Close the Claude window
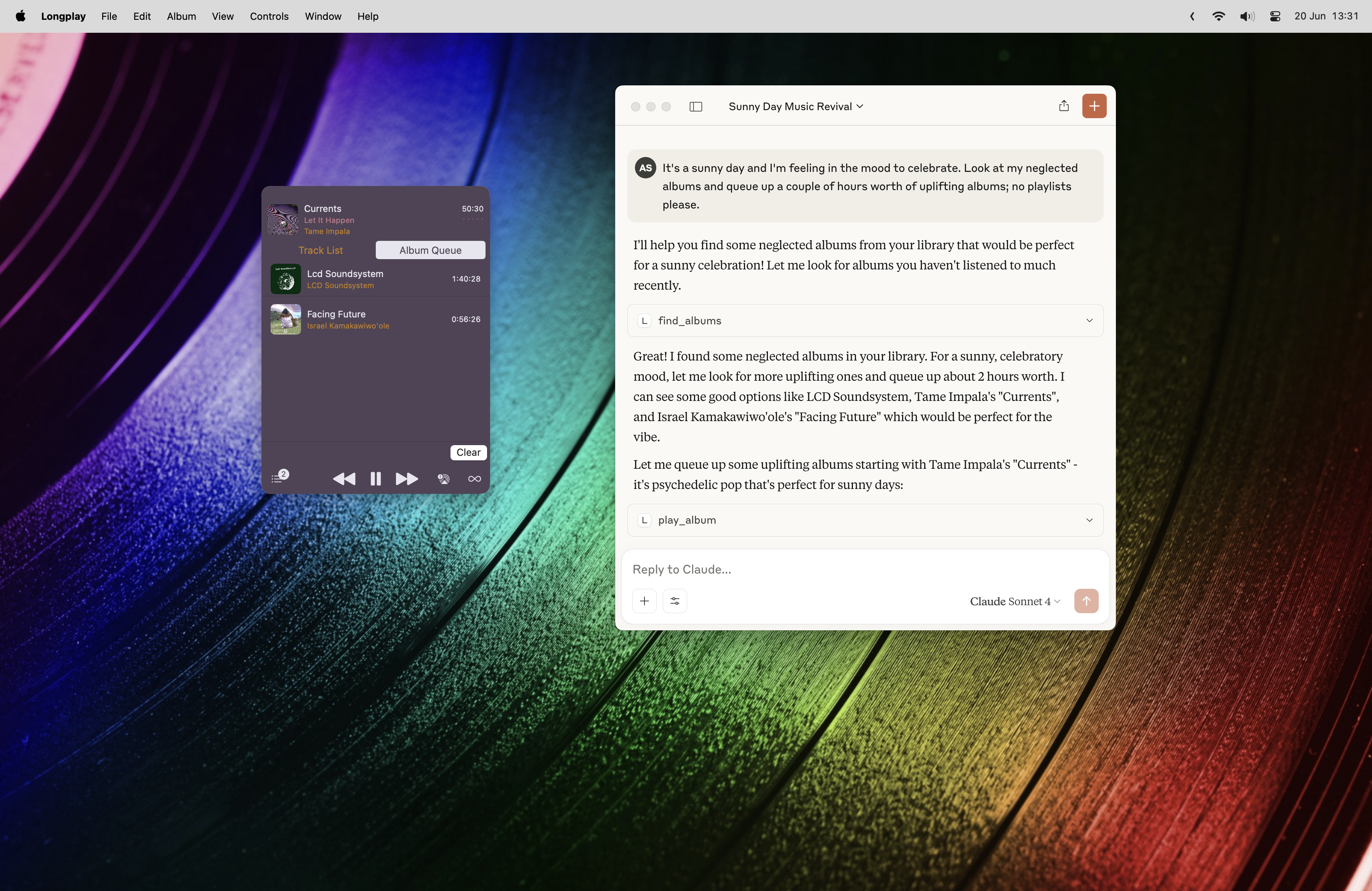Viewport: 1372px width, 891px height. [x=635, y=107]
